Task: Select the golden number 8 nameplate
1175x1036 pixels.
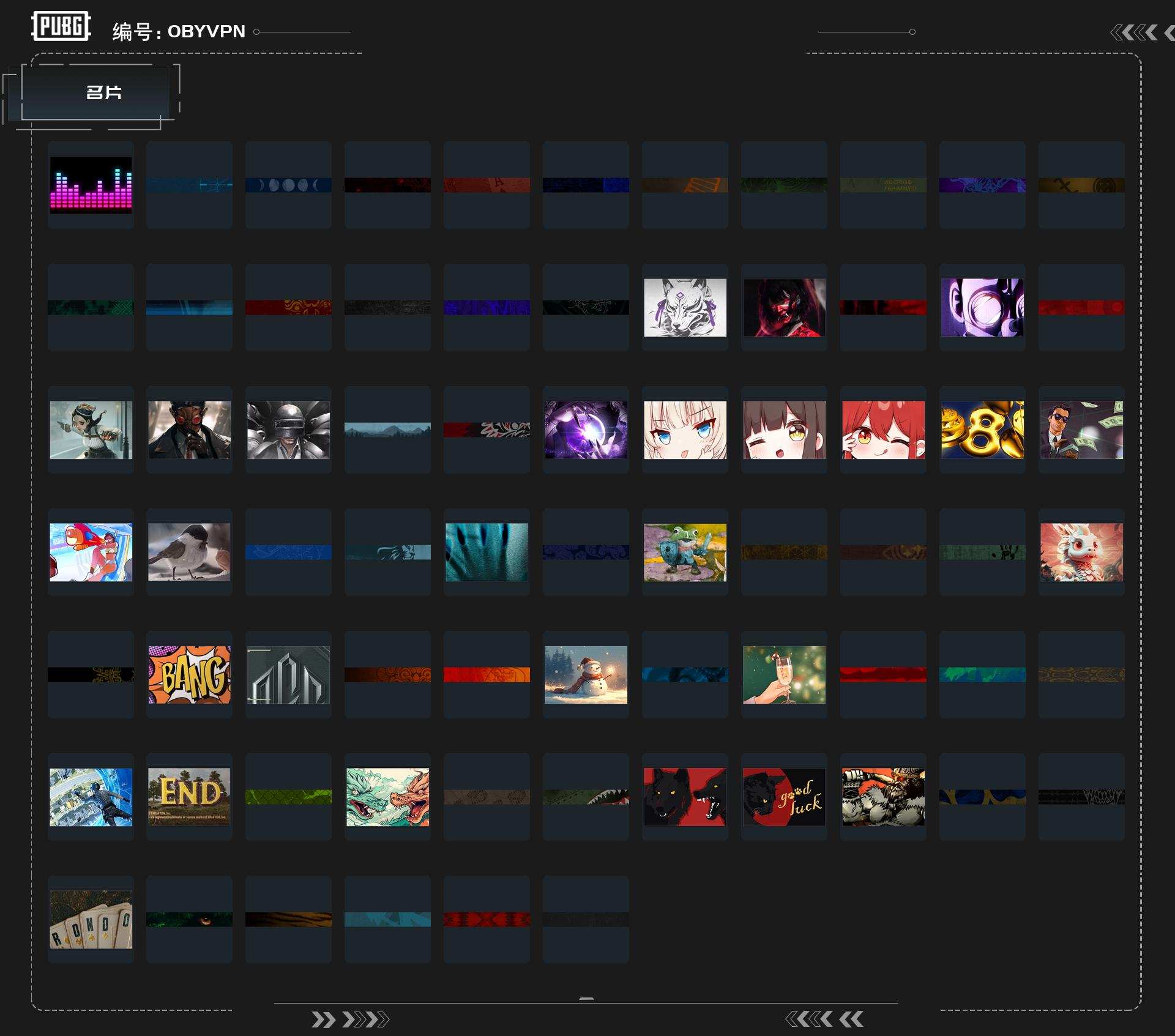Action: pos(982,430)
